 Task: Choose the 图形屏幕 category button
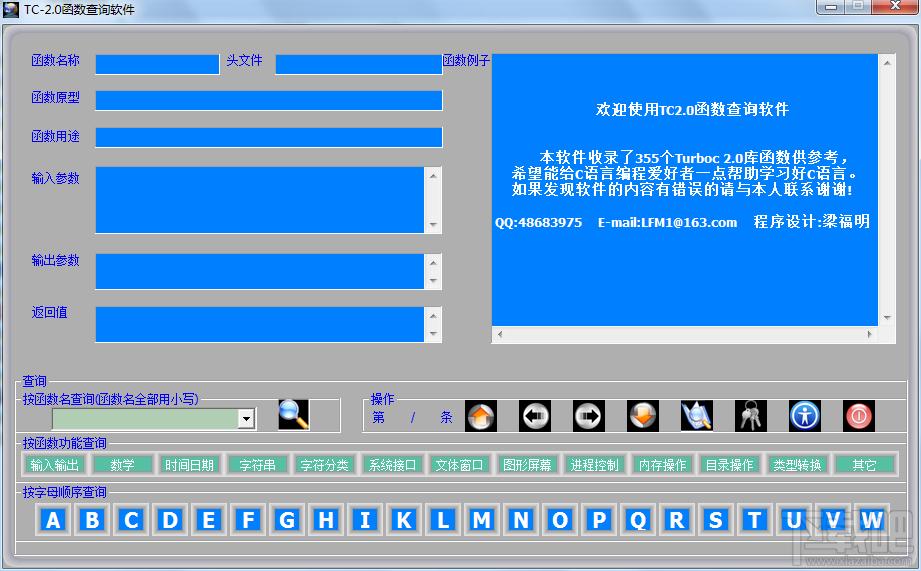(527, 465)
